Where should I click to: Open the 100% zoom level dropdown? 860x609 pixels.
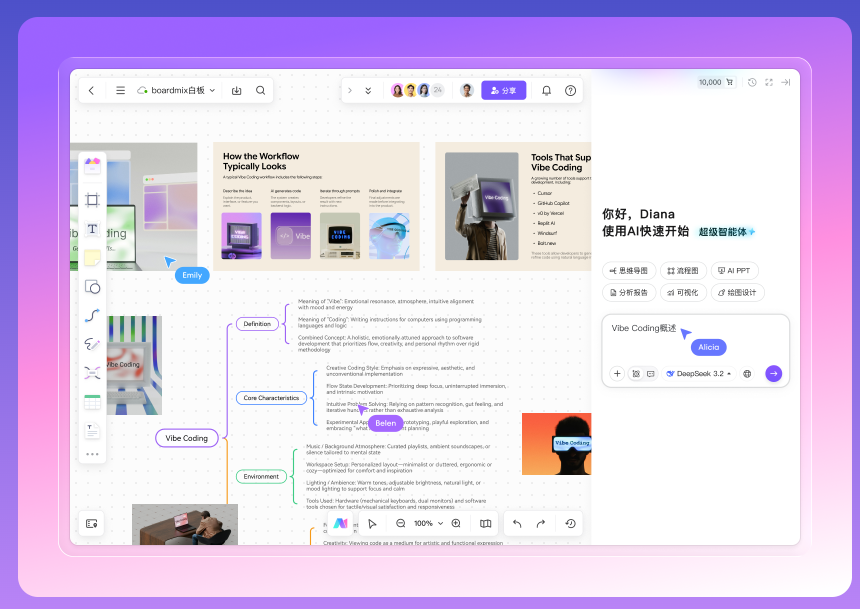[x=428, y=523]
